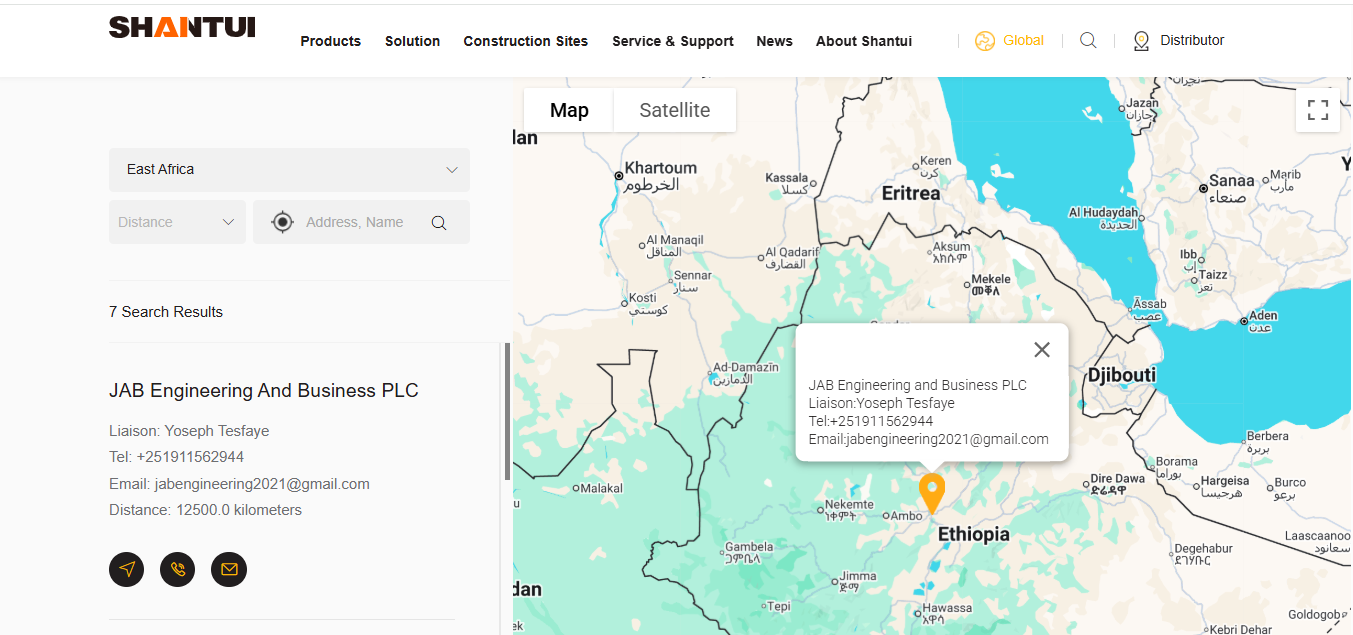The width and height of the screenshot is (1353, 635).
Task: Click the orange map marker pin
Action: coord(932,493)
